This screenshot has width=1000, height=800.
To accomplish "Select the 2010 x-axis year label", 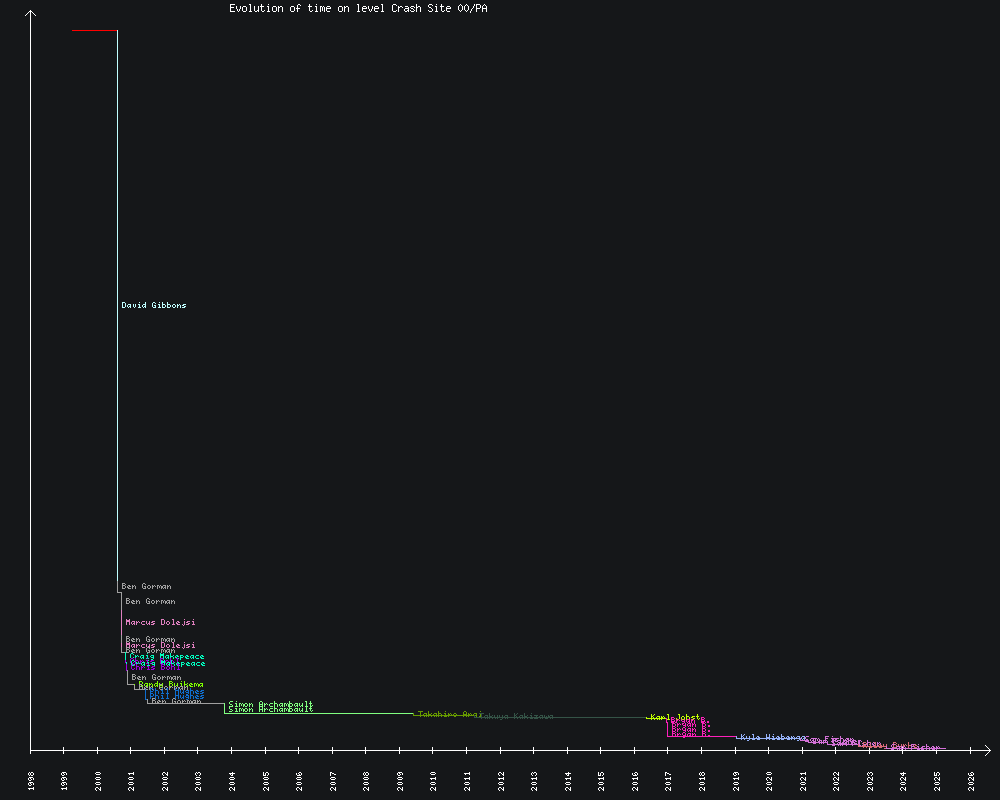I will point(433,780).
